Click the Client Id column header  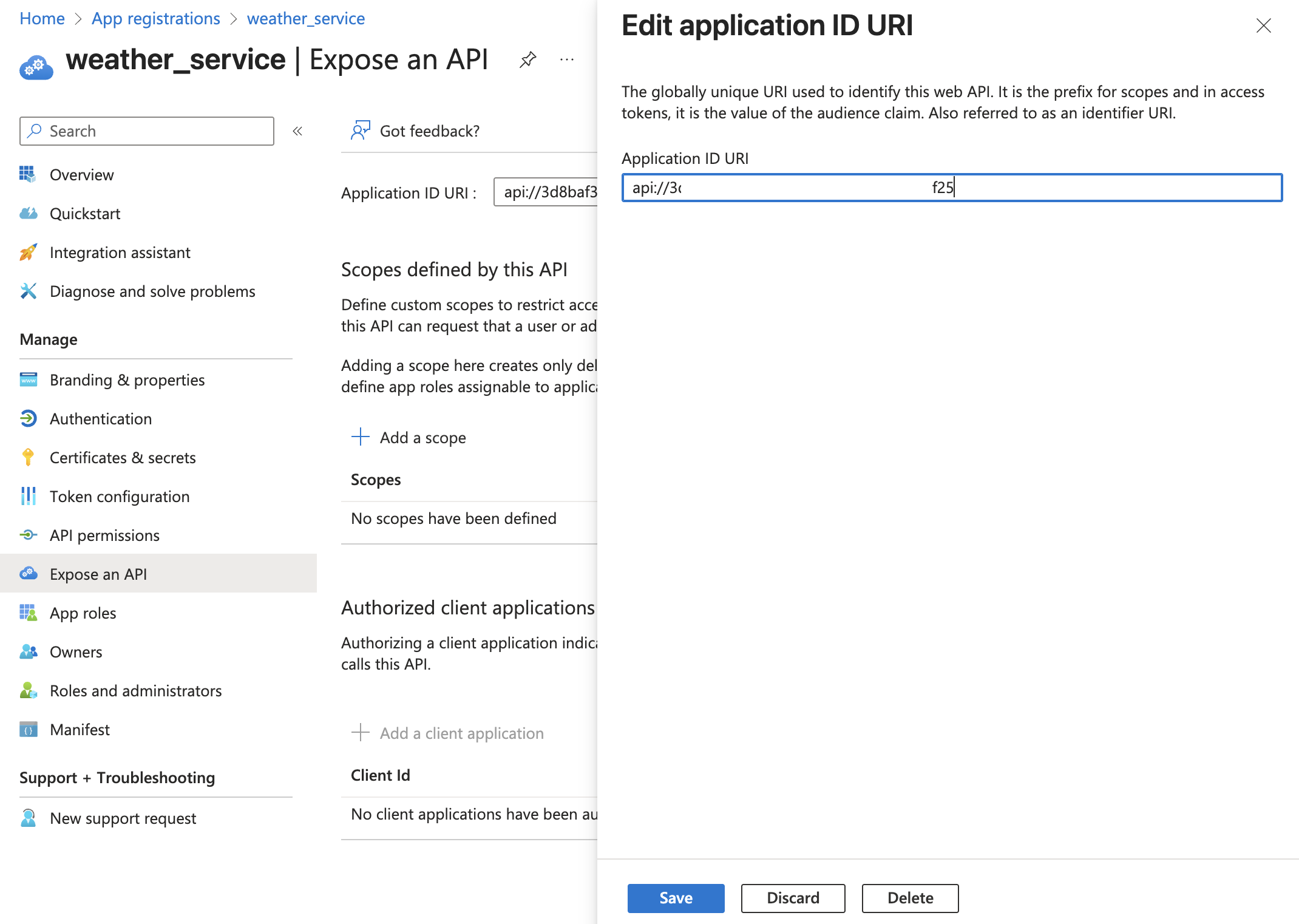[380, 775]
